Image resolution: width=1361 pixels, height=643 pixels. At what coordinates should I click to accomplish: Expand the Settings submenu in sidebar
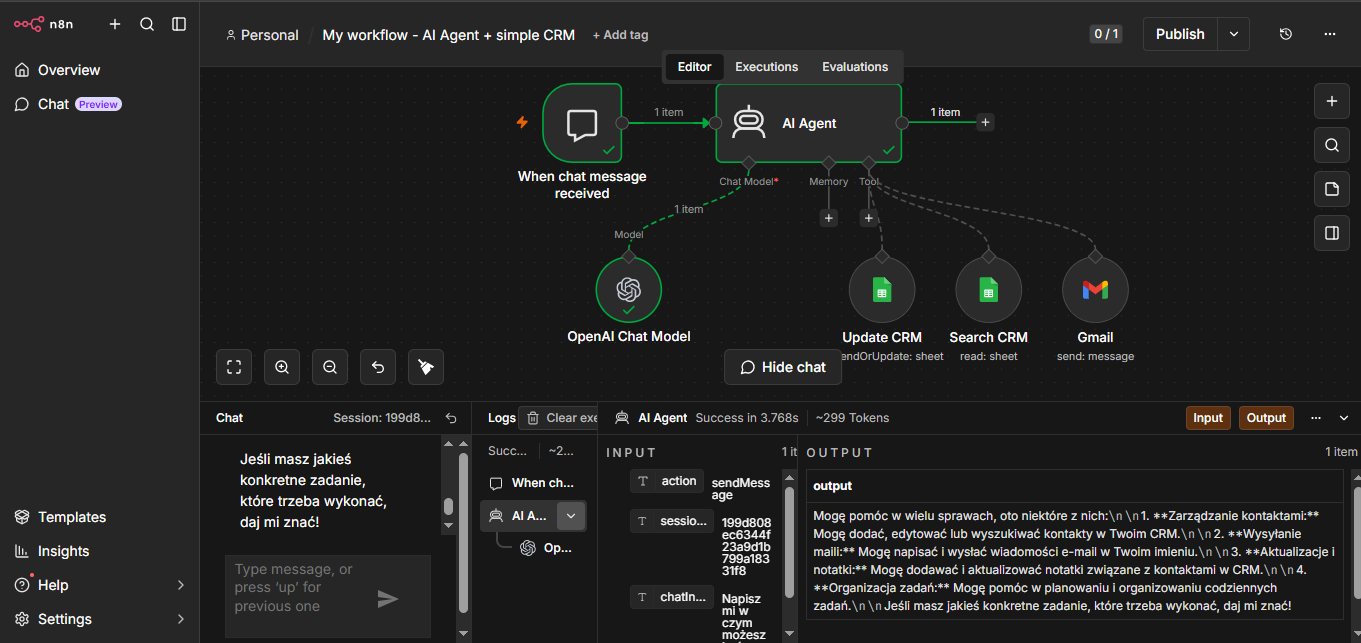coord(181,619)
